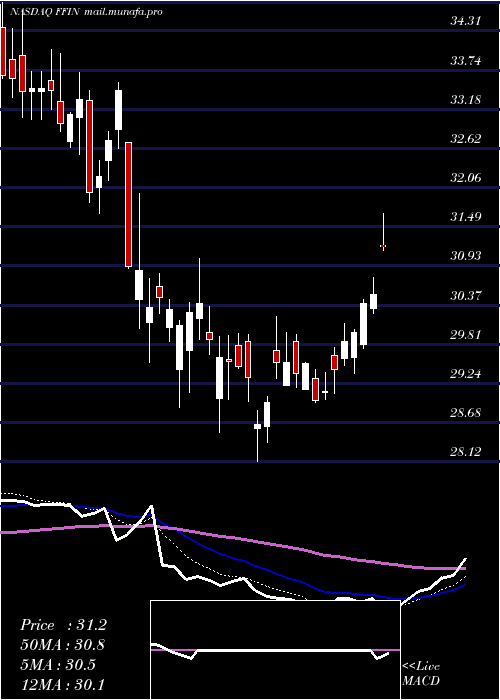
Task: Click the latest small red candle near 31.2
Action: point(383,246)
